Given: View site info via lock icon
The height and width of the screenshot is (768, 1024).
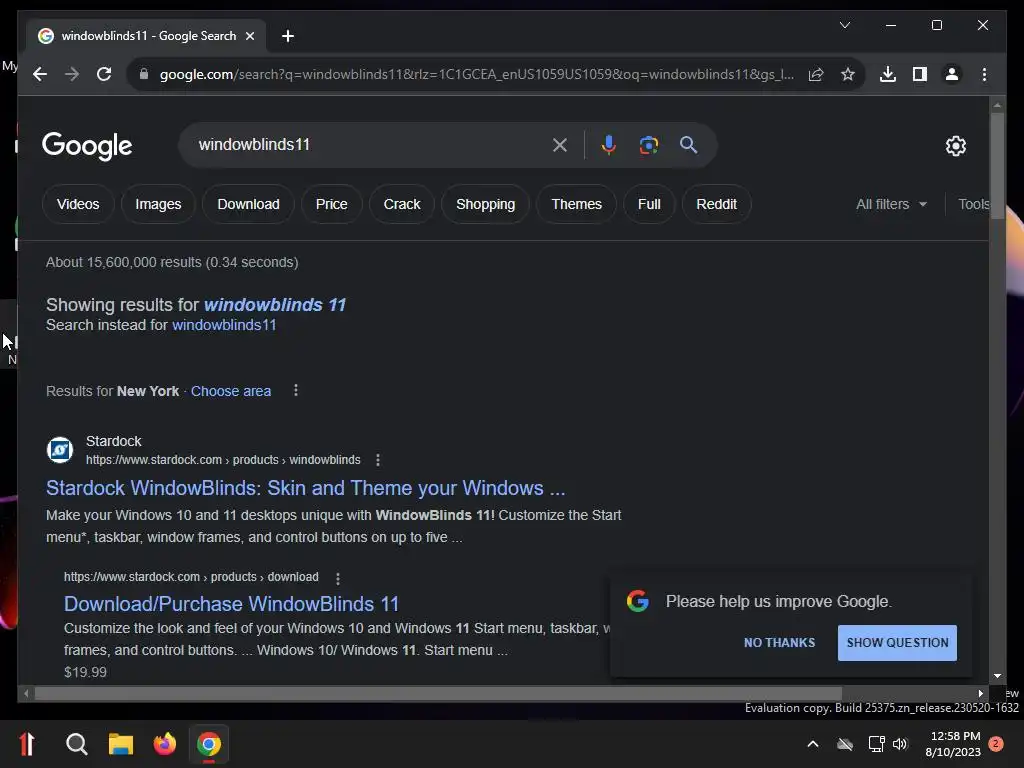Looking at the screenshot, I should (x=144, y=74).
